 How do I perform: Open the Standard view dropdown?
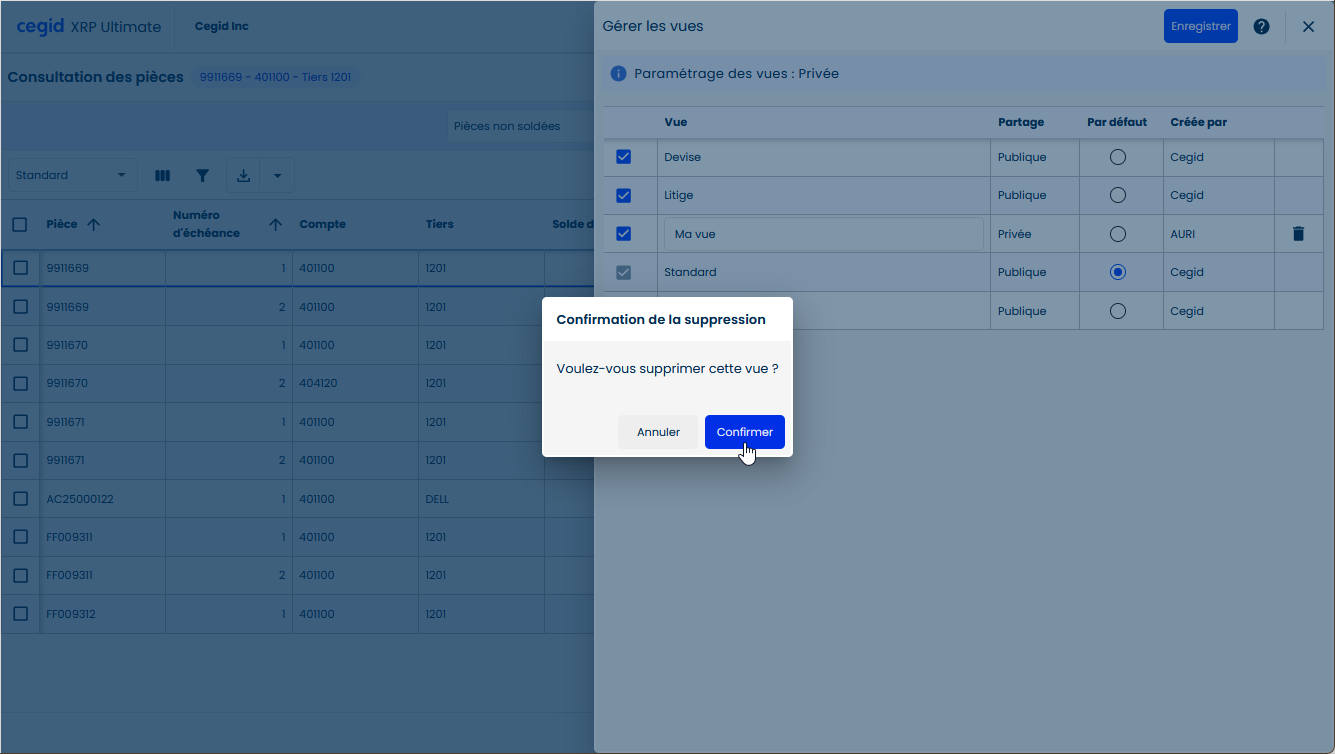(72, 176)
